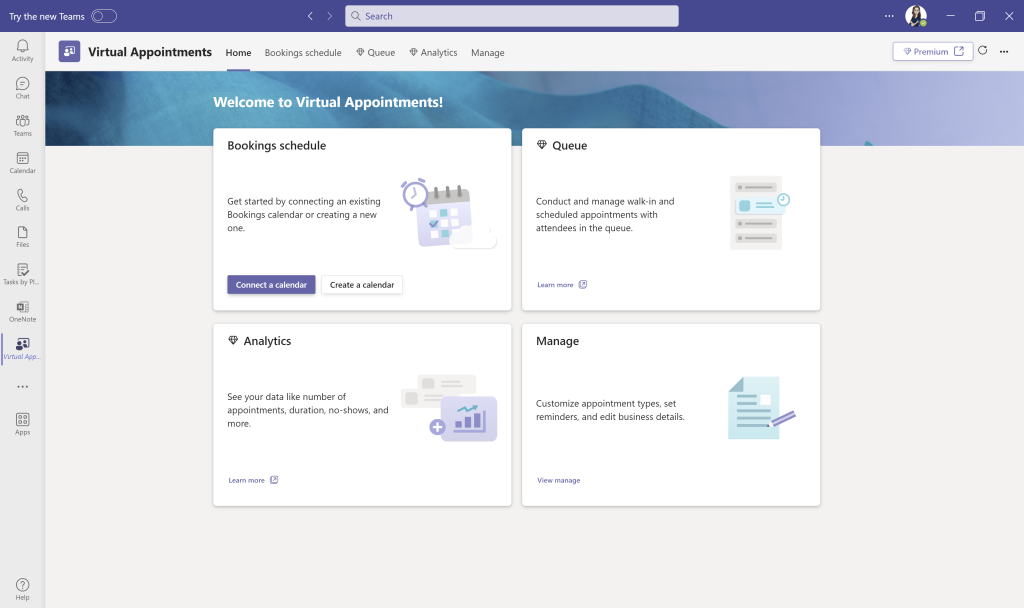The height and width of the screenshot is (608, 1024).
Task: Select the Virtual Appointments sidebar app
Action: click(x=22, y=348)
